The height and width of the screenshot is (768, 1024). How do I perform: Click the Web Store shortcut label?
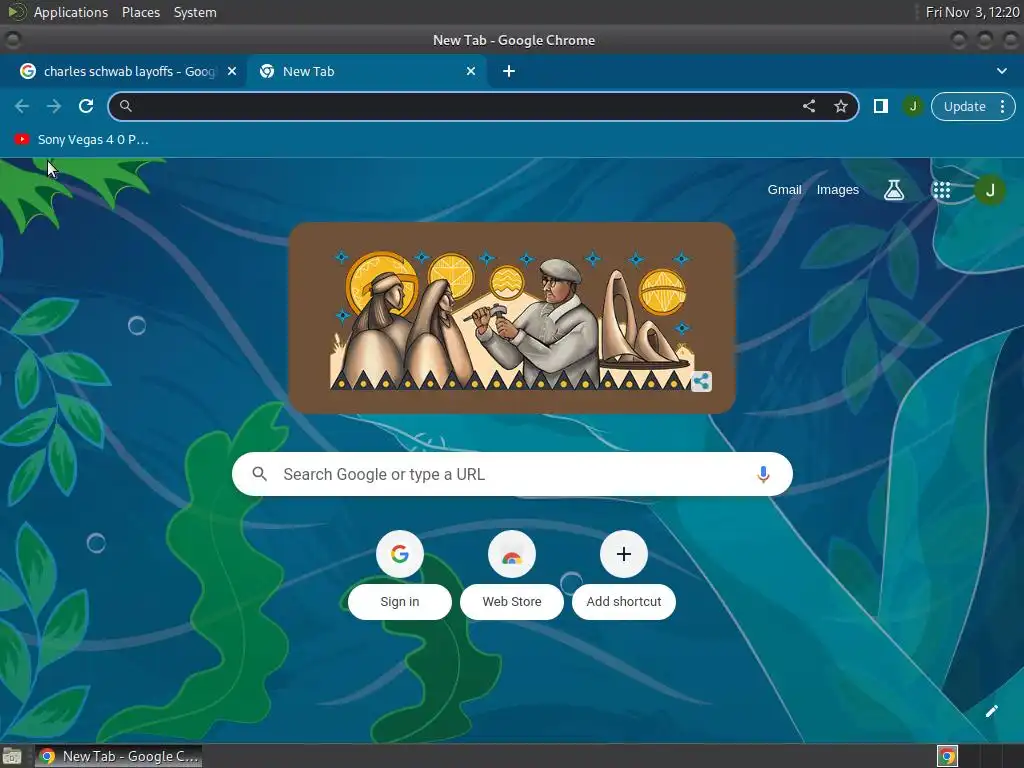[x=512, y=601]
